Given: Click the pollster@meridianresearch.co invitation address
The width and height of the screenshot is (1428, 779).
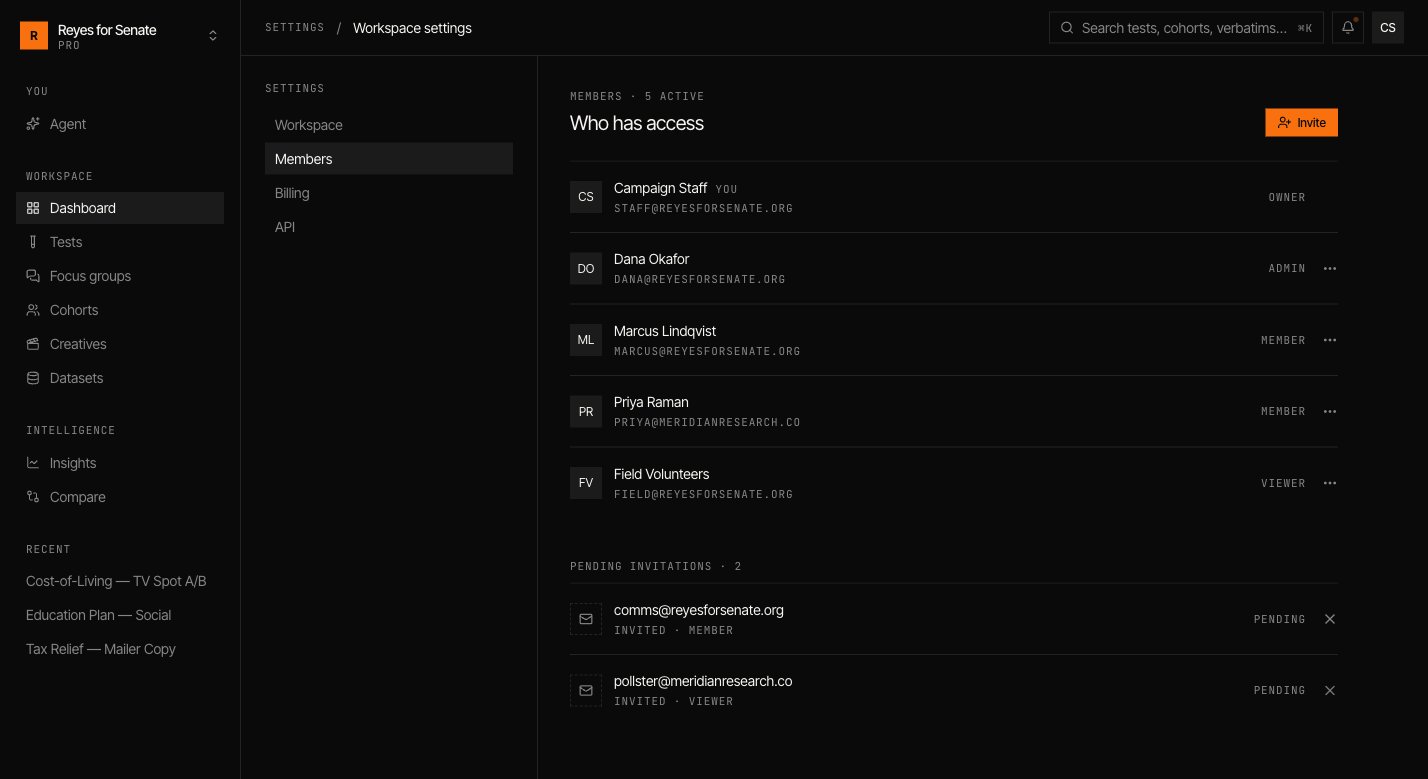Looking at the screenshot, I should click(703, 681).
